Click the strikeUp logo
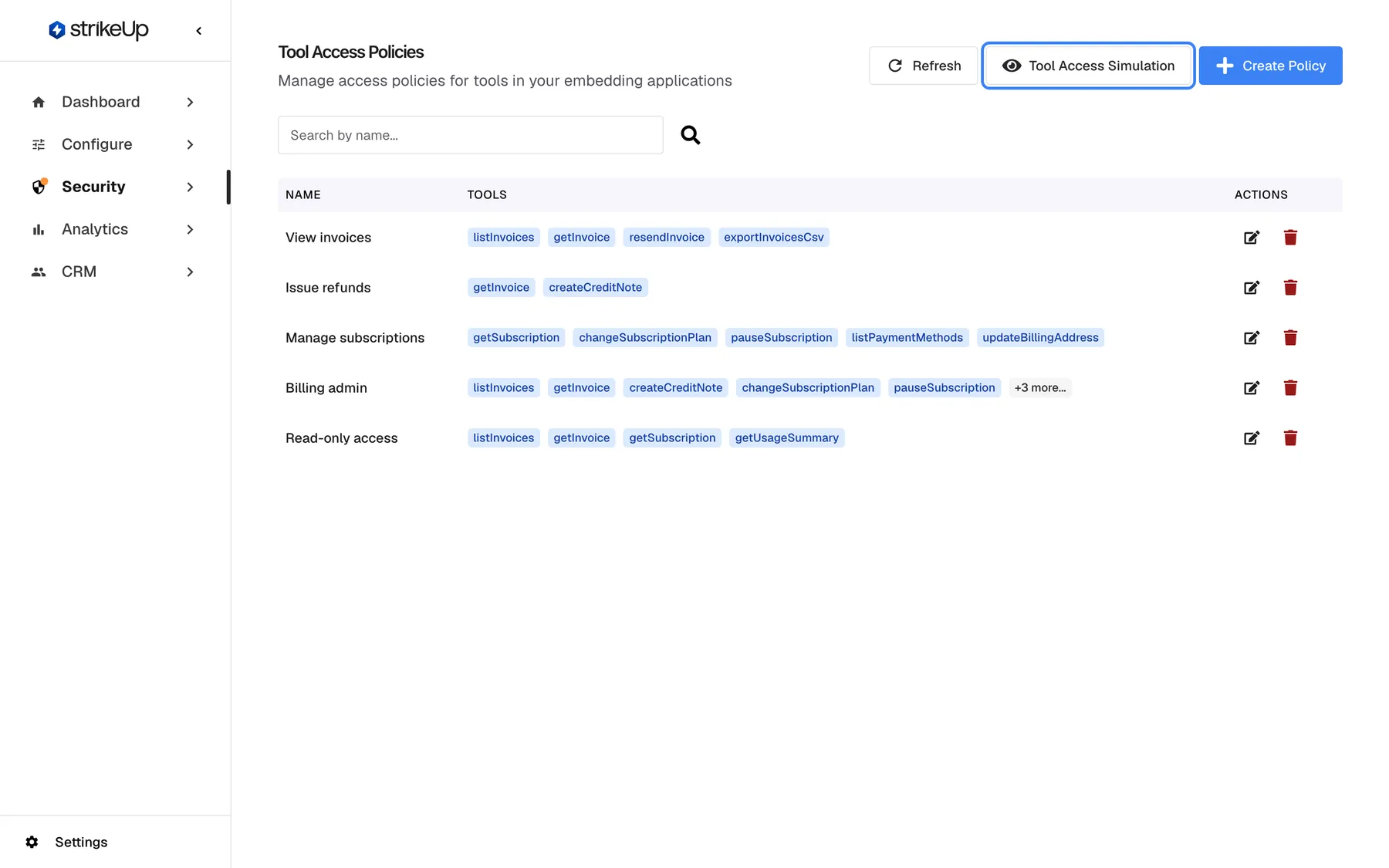The height and width of the screenshot is (868, 1389). (x=98, y=30)
